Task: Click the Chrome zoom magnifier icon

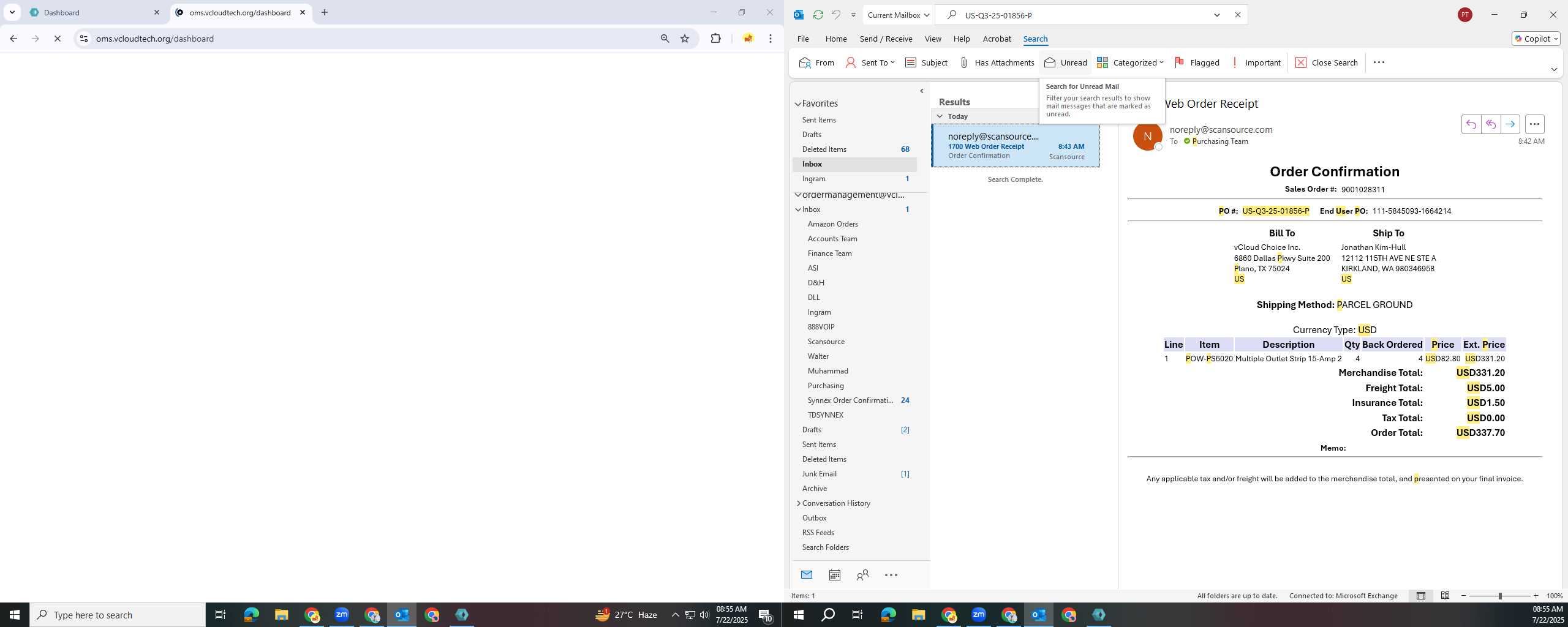Action: (665, 39)
